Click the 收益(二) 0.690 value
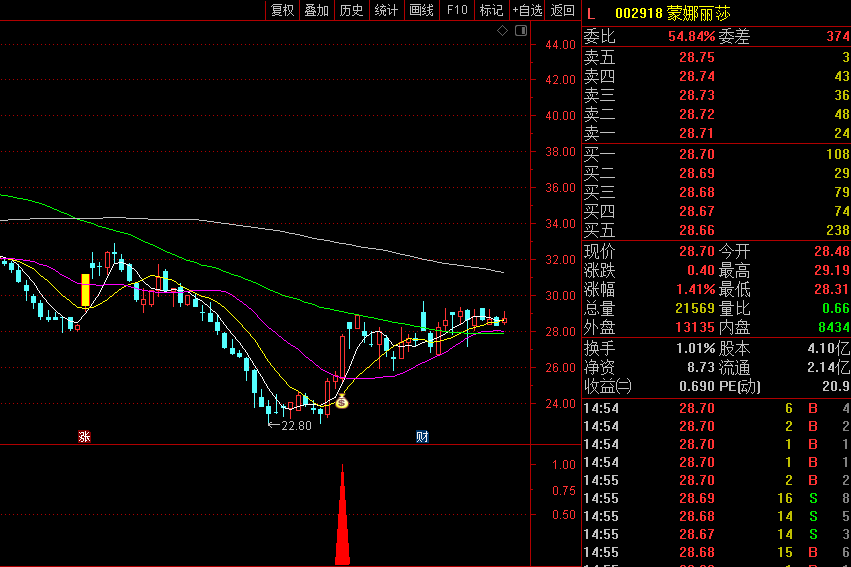Screen dimensions: 851x567 (x=697, y=387)
